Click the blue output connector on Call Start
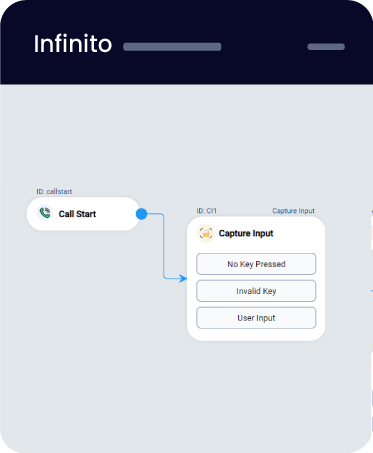The image size is (373, 453). (x=142, y=214)
